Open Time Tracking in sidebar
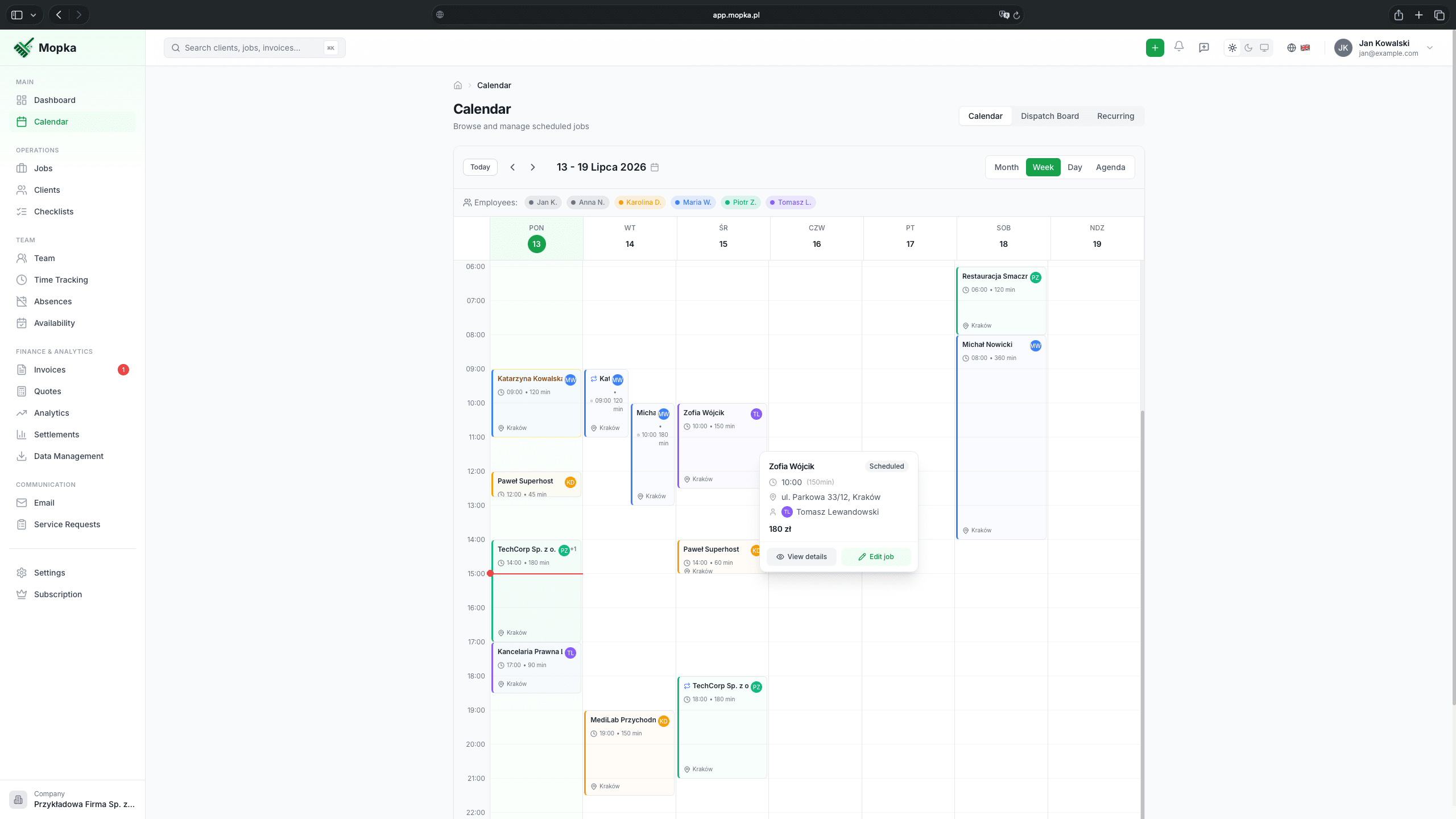The height and width of the screenshot is (819, 1456). point(73,280)
